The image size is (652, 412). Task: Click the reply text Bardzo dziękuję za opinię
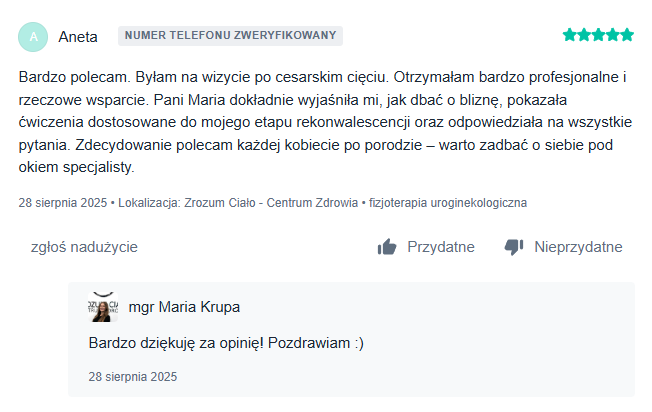(x=226, y=344)
